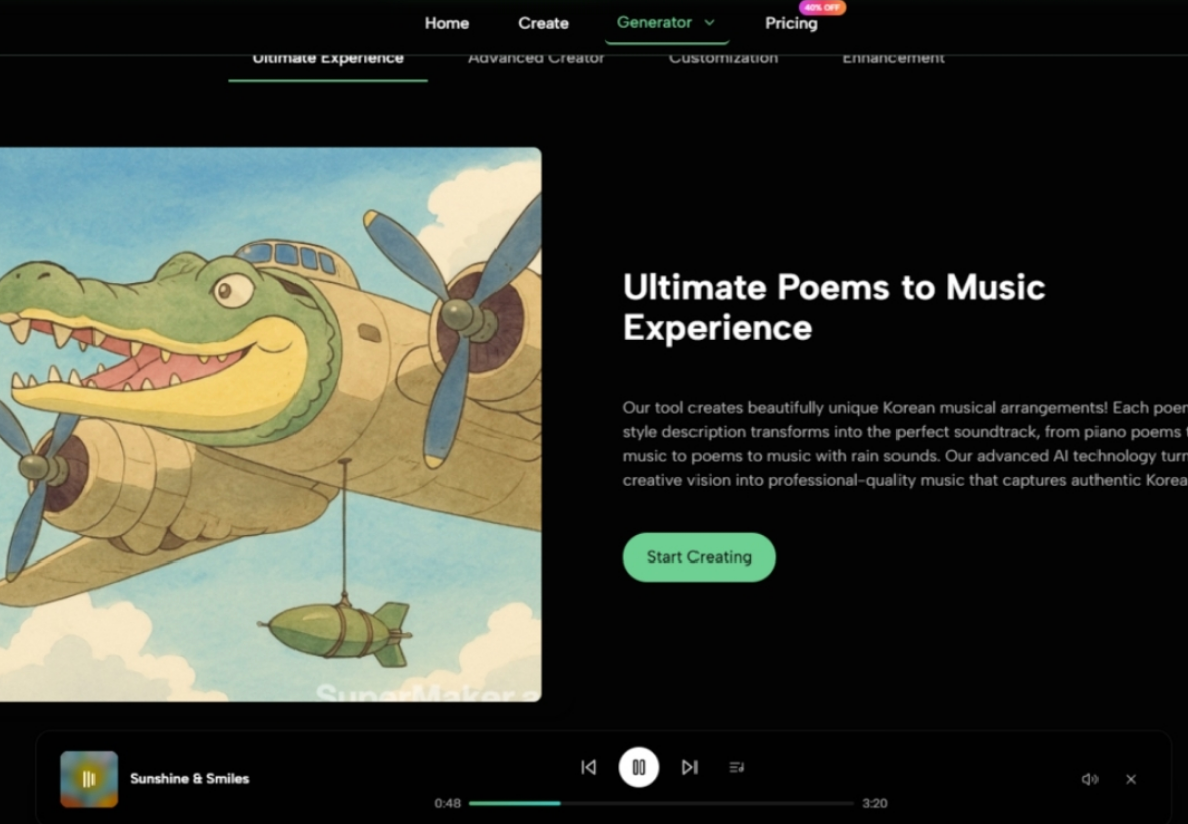The width and height of the screenshot is (1188, 824).
Task: Pause the currently playing song
Action: [x=638, y=767]
